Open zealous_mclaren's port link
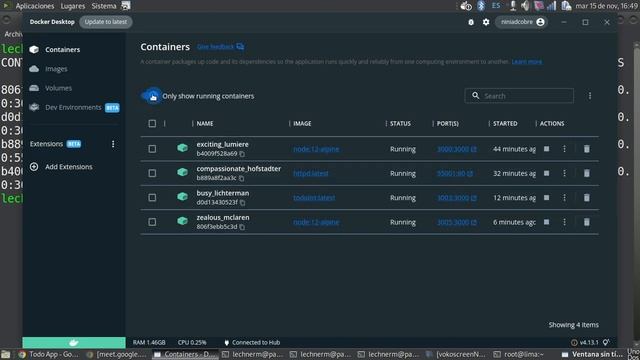Viewport: 640px width, 360px height. tap(457, 222)
